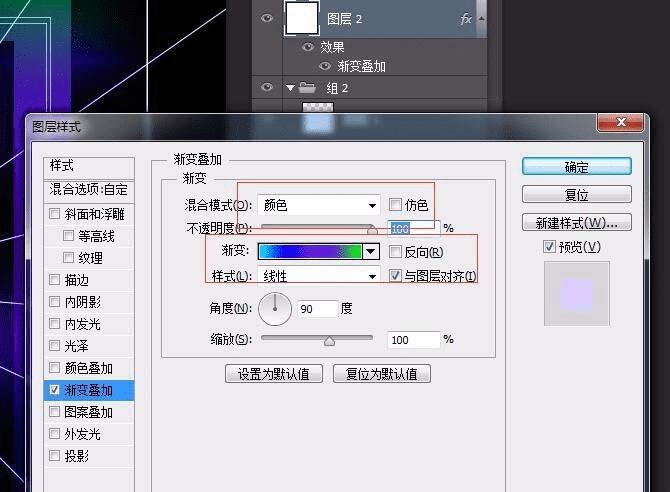Open the 描边 style settings label
The image size is (670, 492).
point(76,280)
